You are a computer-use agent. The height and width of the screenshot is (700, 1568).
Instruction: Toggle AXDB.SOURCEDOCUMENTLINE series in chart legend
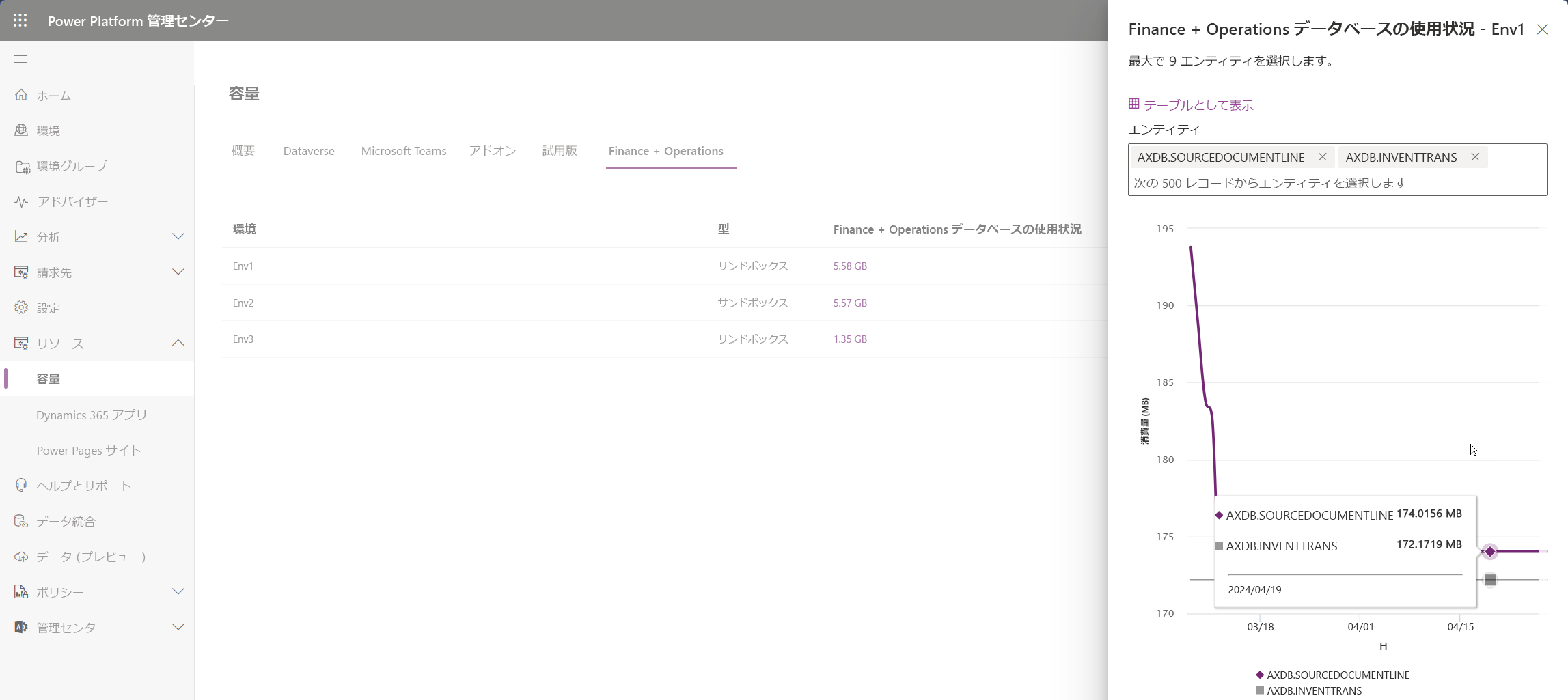coord(1332,675)
